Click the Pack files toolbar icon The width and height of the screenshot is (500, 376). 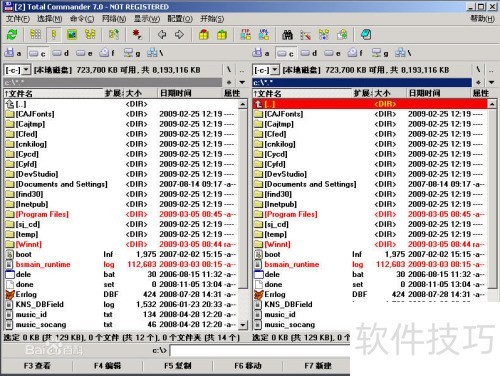(204, 35)
